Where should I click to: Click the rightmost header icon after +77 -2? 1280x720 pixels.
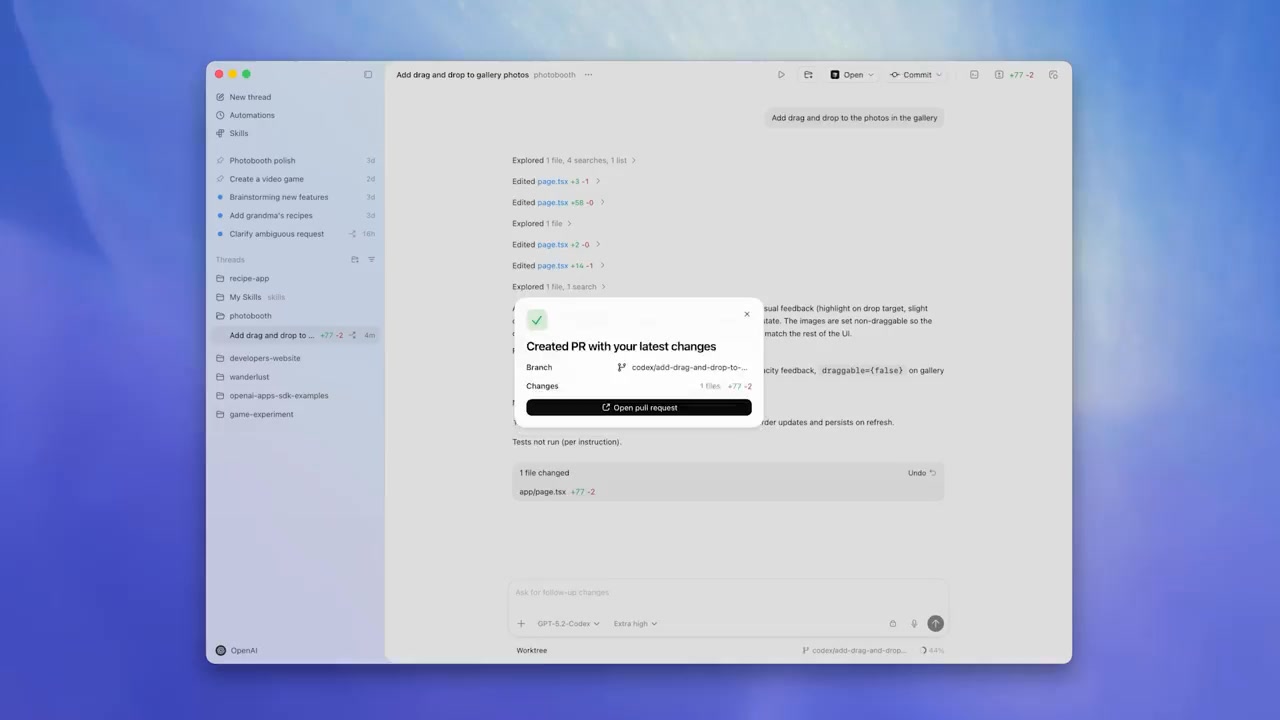click(x=1053, y=75)
